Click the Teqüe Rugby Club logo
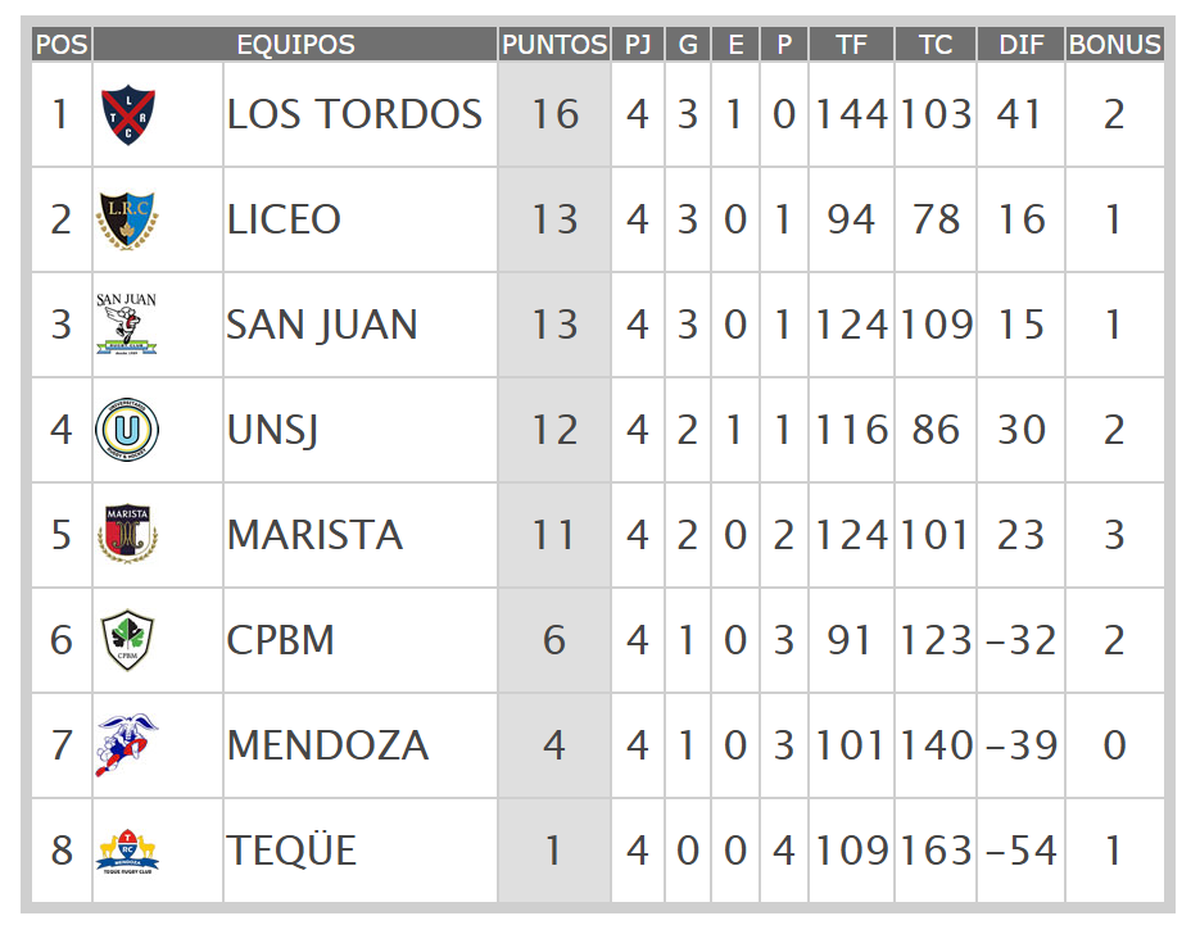This screenshot has height=925, width=1200. point(127,851)
